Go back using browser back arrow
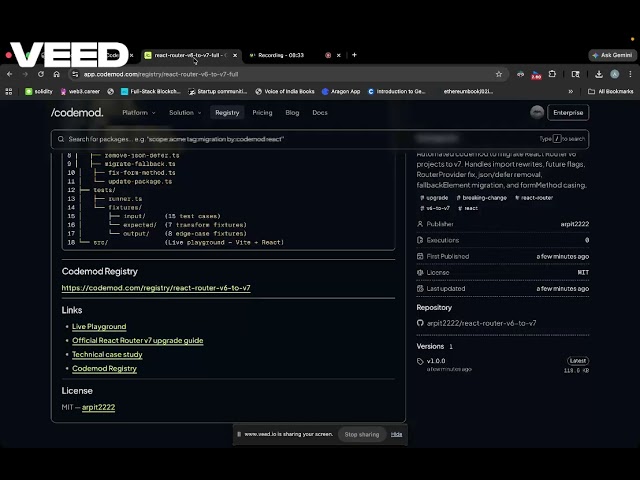Viewport: 640px width, 480px height. point(10,74)
